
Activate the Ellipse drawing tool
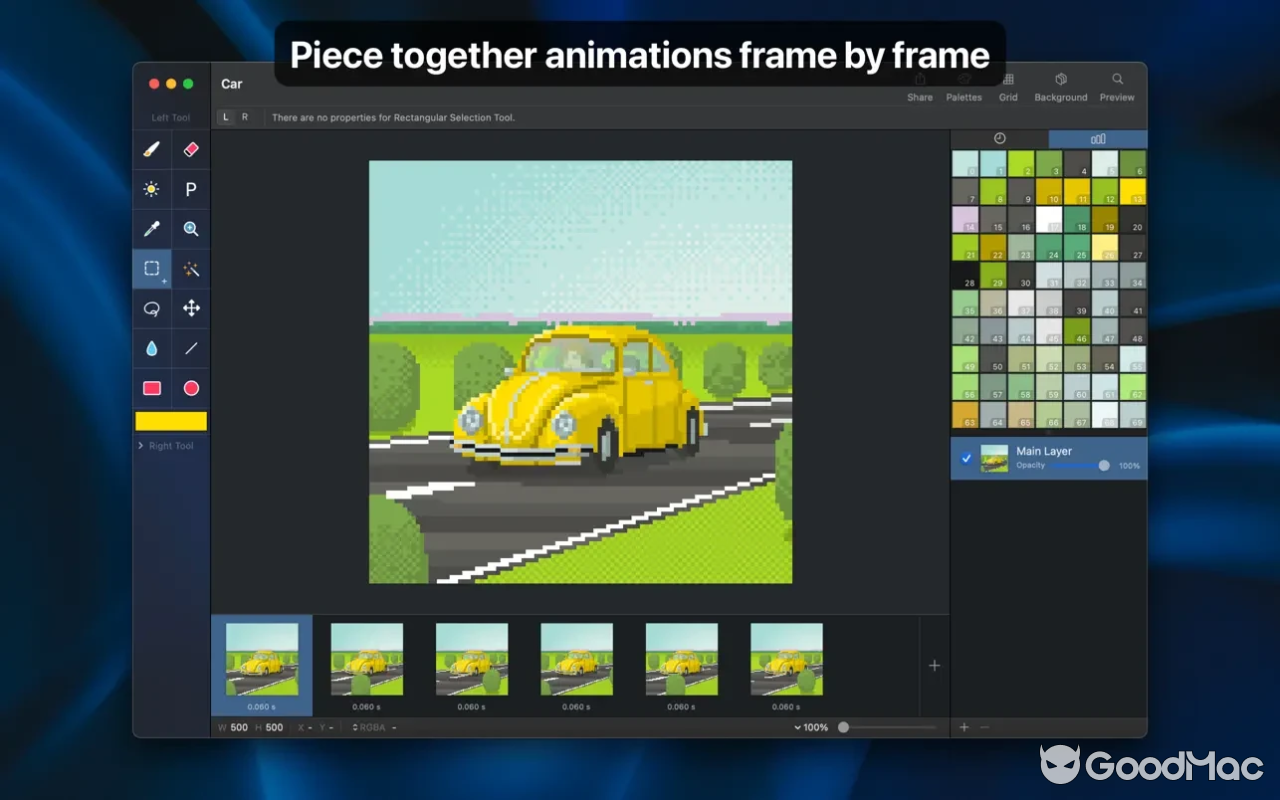click(x=190, y=388)
